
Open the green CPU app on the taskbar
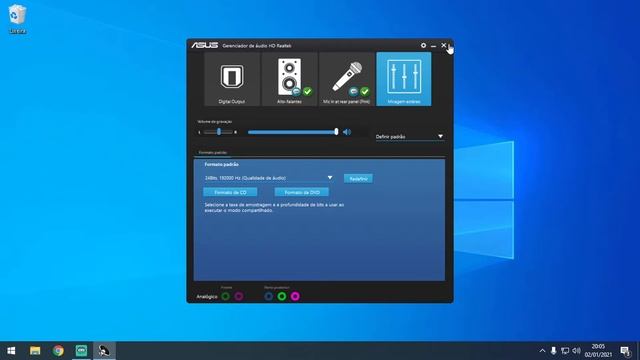(81, 351)
